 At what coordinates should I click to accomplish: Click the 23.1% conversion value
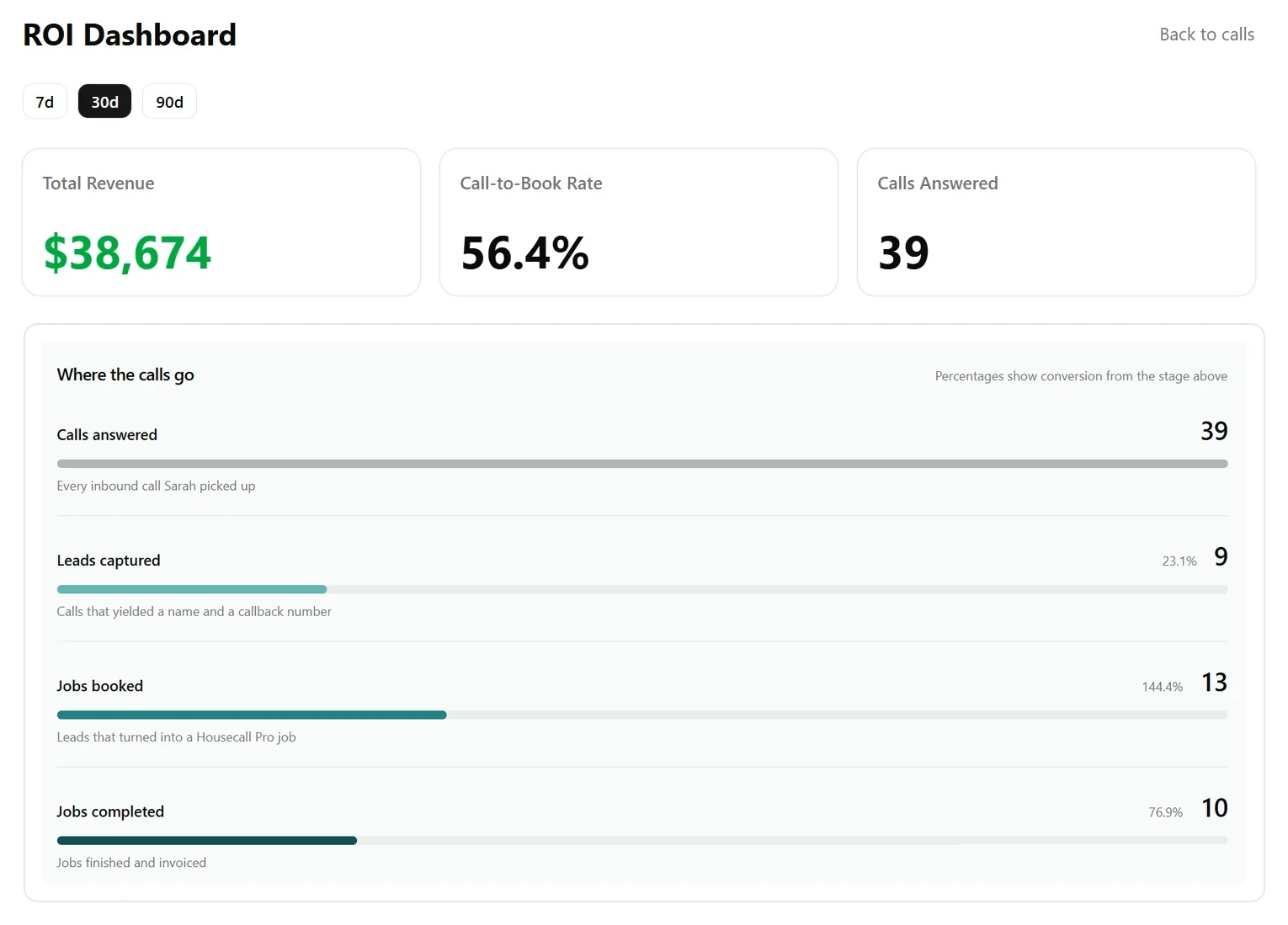(x=1179, y=561)
